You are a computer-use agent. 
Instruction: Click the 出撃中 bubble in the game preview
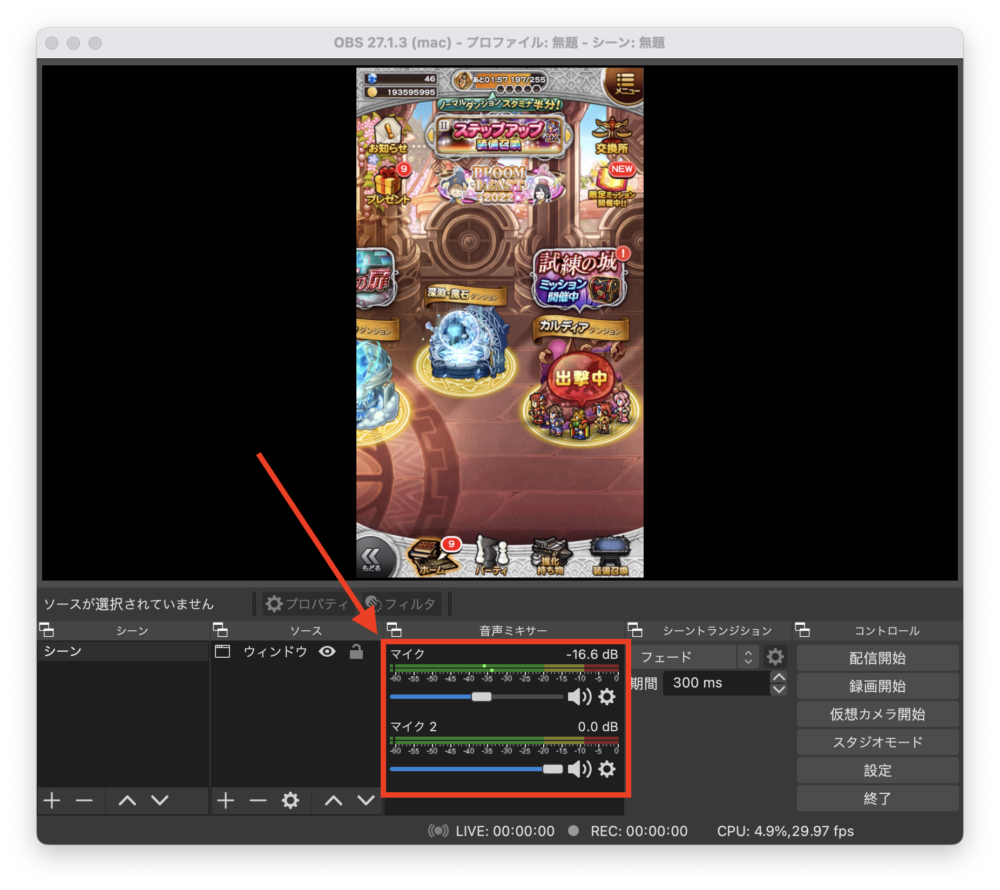580,377
